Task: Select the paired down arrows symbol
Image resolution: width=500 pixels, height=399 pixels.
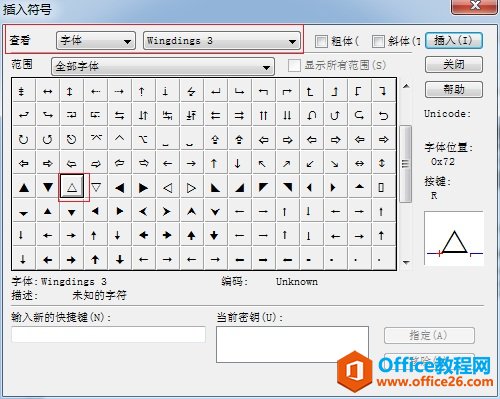Action: (287, 115)
